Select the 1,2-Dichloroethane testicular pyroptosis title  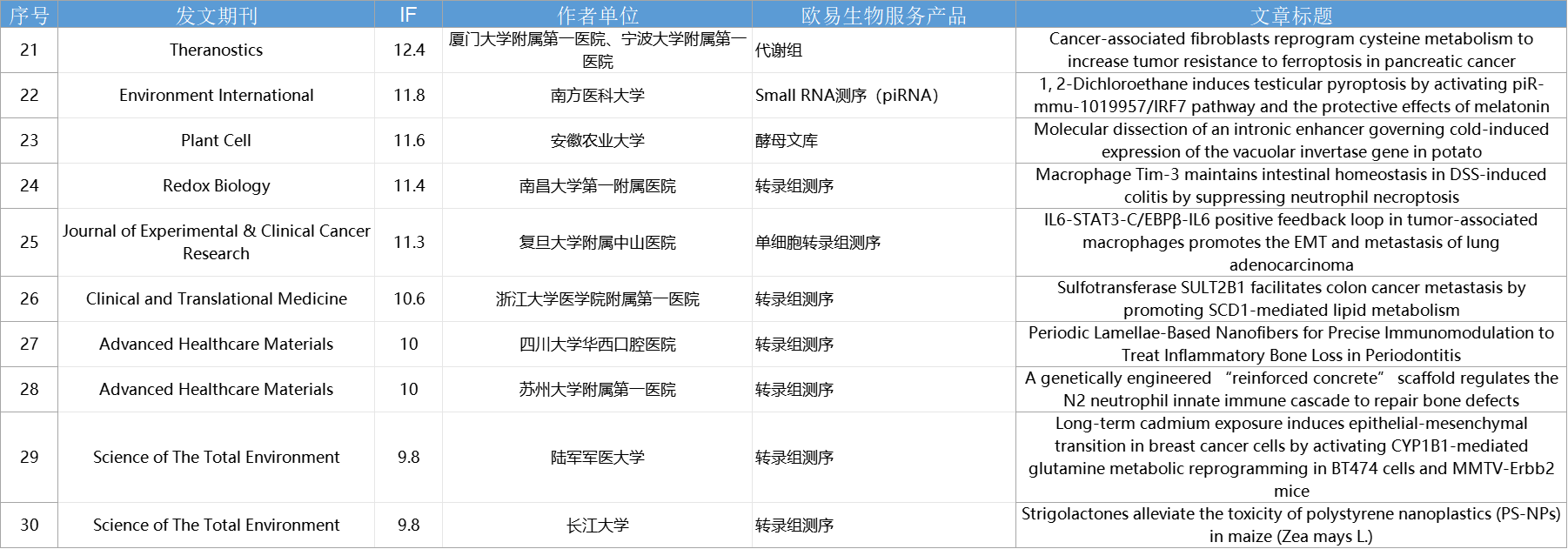(1291, 95)
